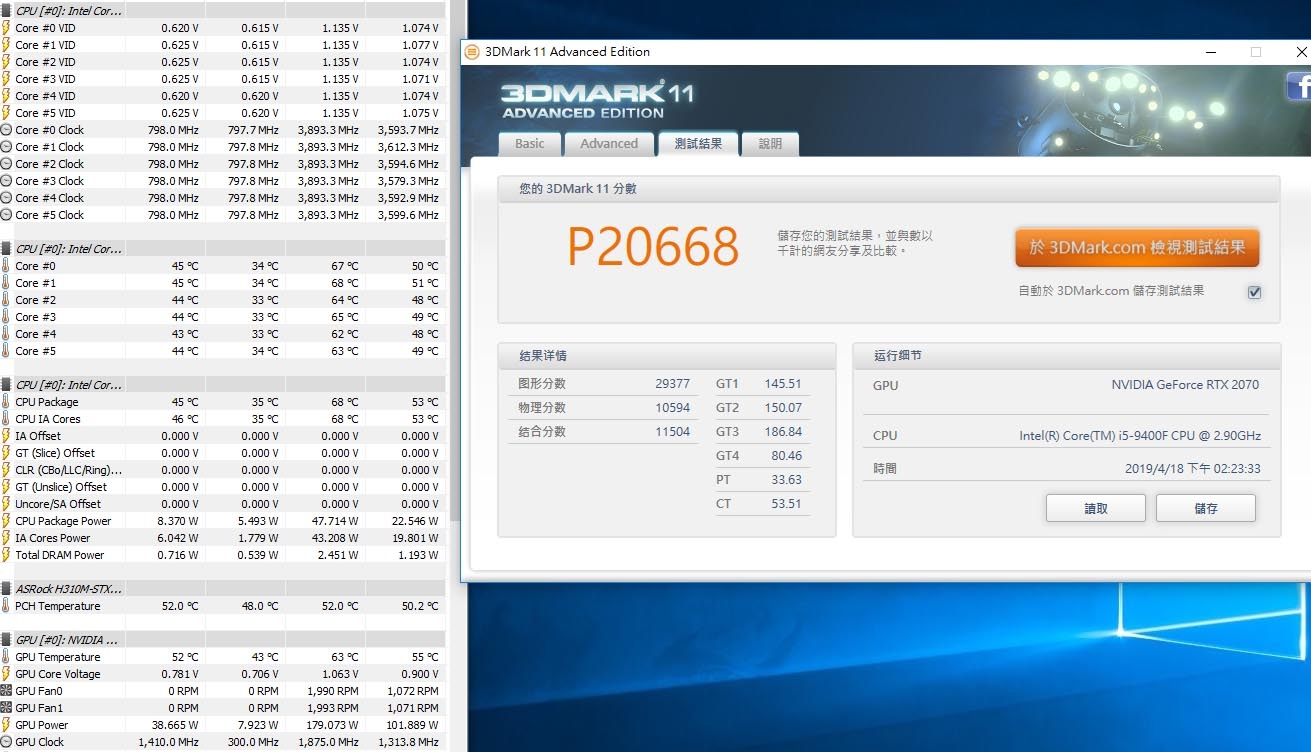Click the chip icon of ASRock H310M-STX header
Screen dimensions: 1311x752
click(6, 589)
